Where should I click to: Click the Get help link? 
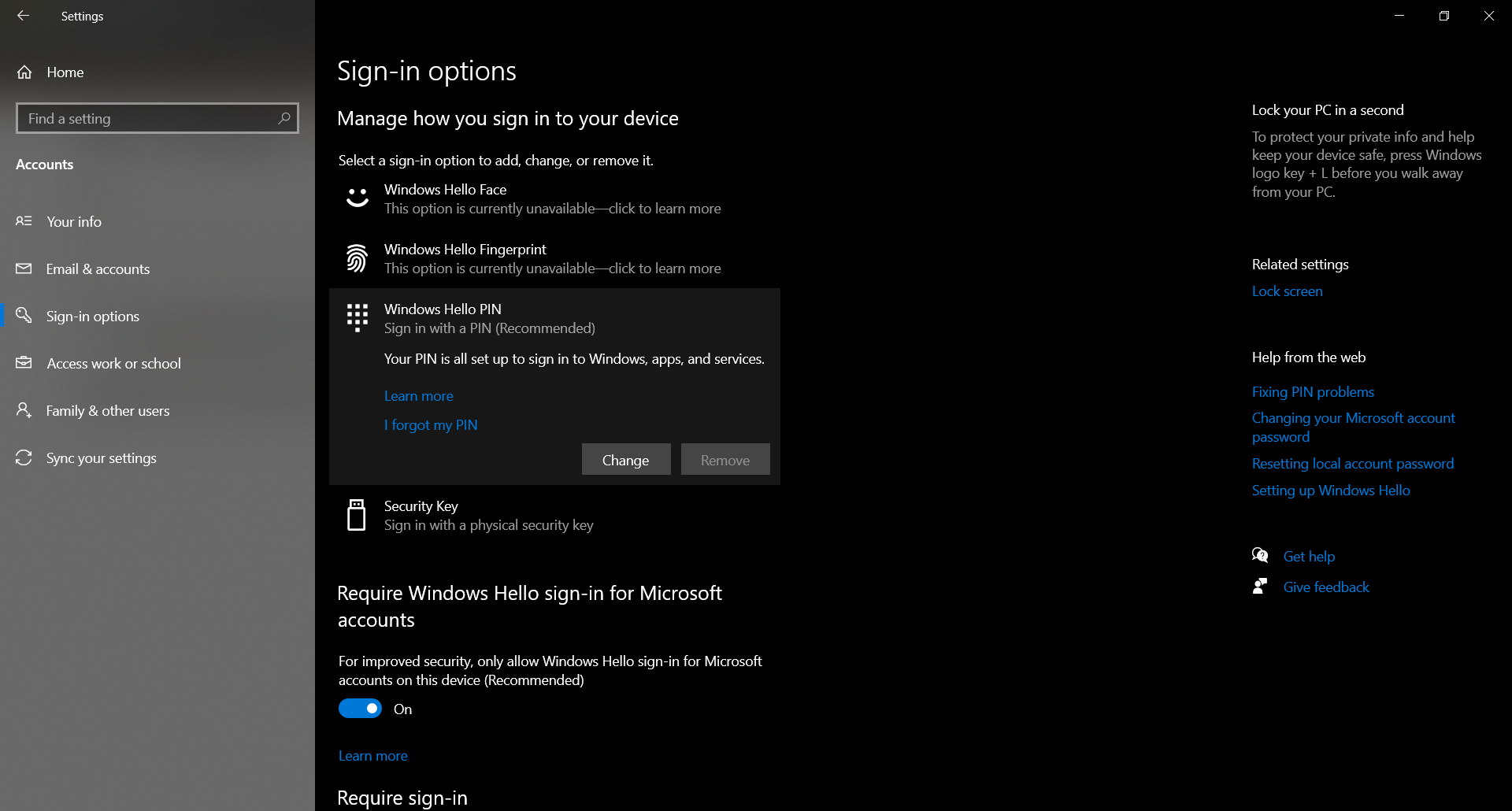tap(1309, 557)
